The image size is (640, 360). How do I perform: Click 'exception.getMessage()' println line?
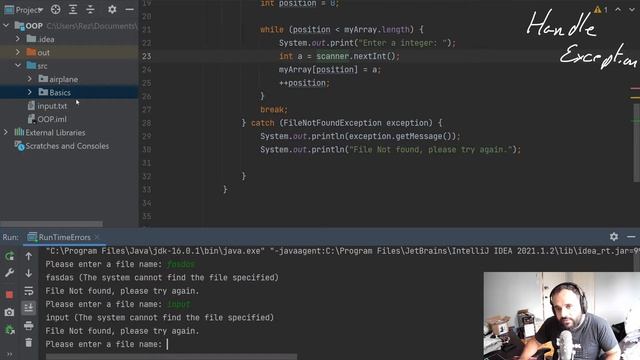point(360,136)
